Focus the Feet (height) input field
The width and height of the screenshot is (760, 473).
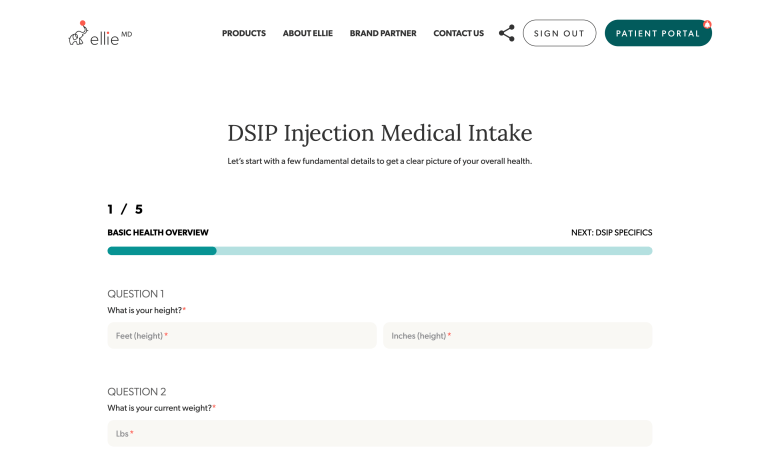point(242,335)
